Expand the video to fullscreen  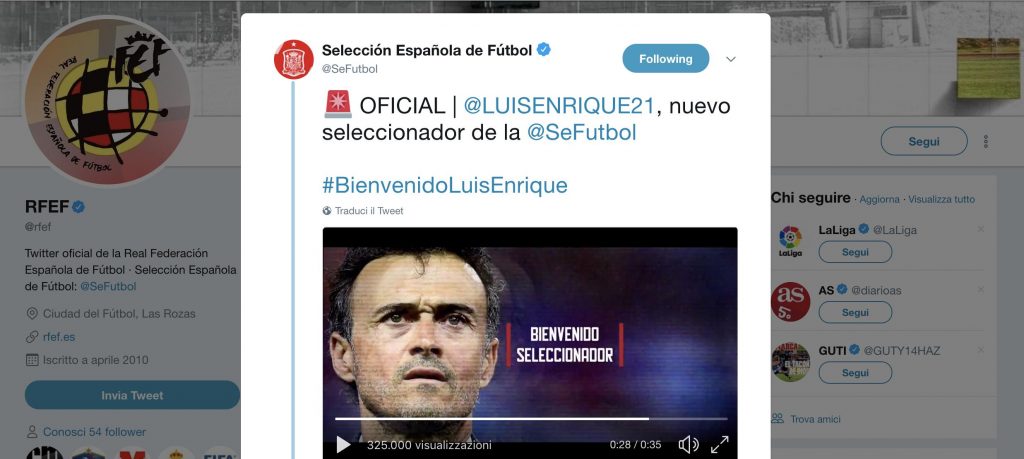[x=720, y=445]
